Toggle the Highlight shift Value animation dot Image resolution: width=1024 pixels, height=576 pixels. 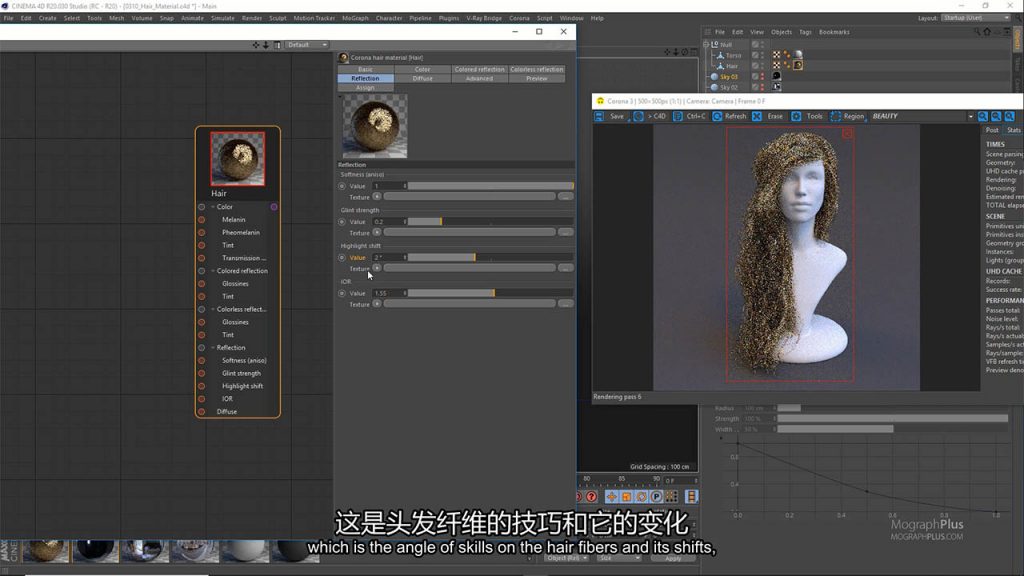pyautogui.click(x=342, y=257)
